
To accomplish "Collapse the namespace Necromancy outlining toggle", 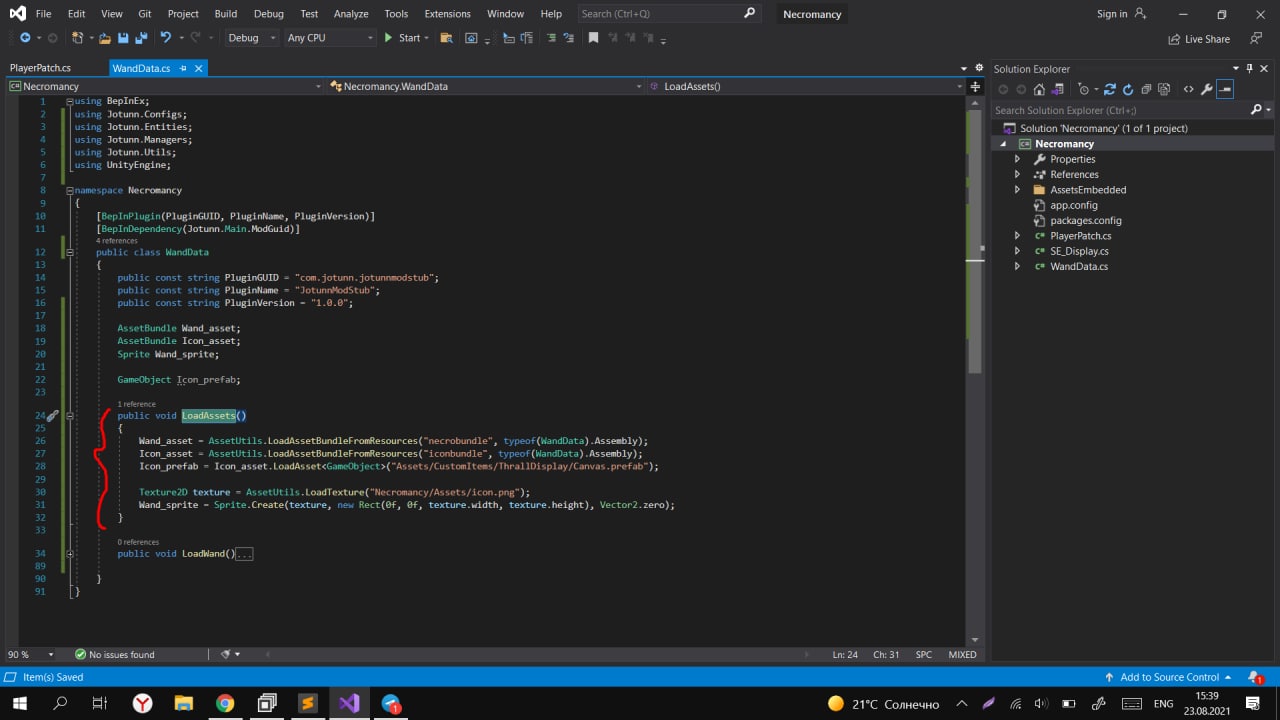I will point(70,190).
